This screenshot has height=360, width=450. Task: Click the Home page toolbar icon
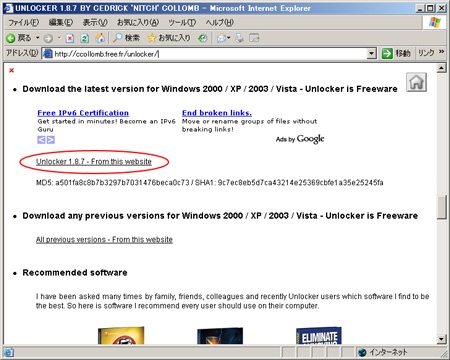(100, 38)
